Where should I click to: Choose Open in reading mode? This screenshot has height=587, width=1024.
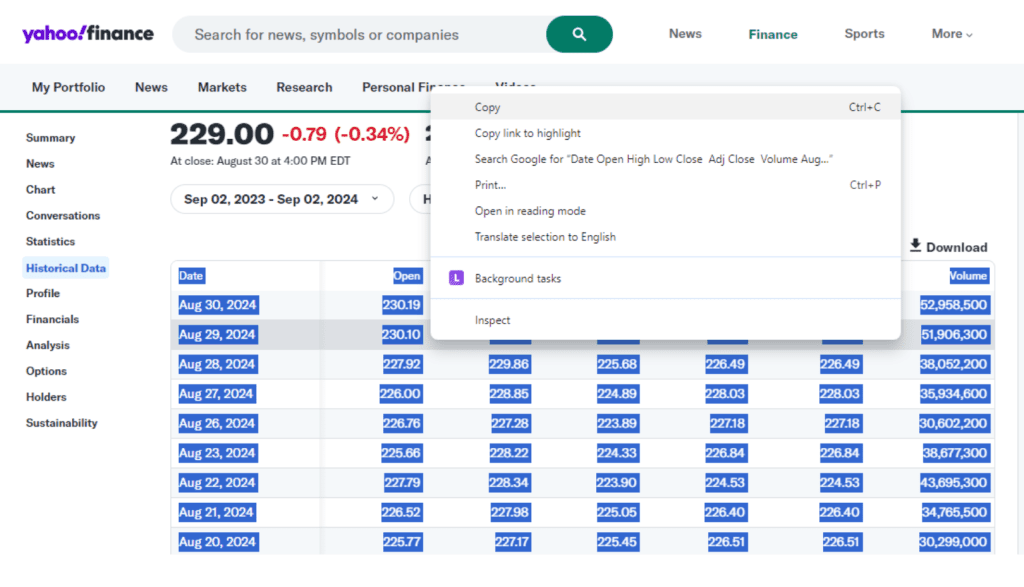[530, 211]
